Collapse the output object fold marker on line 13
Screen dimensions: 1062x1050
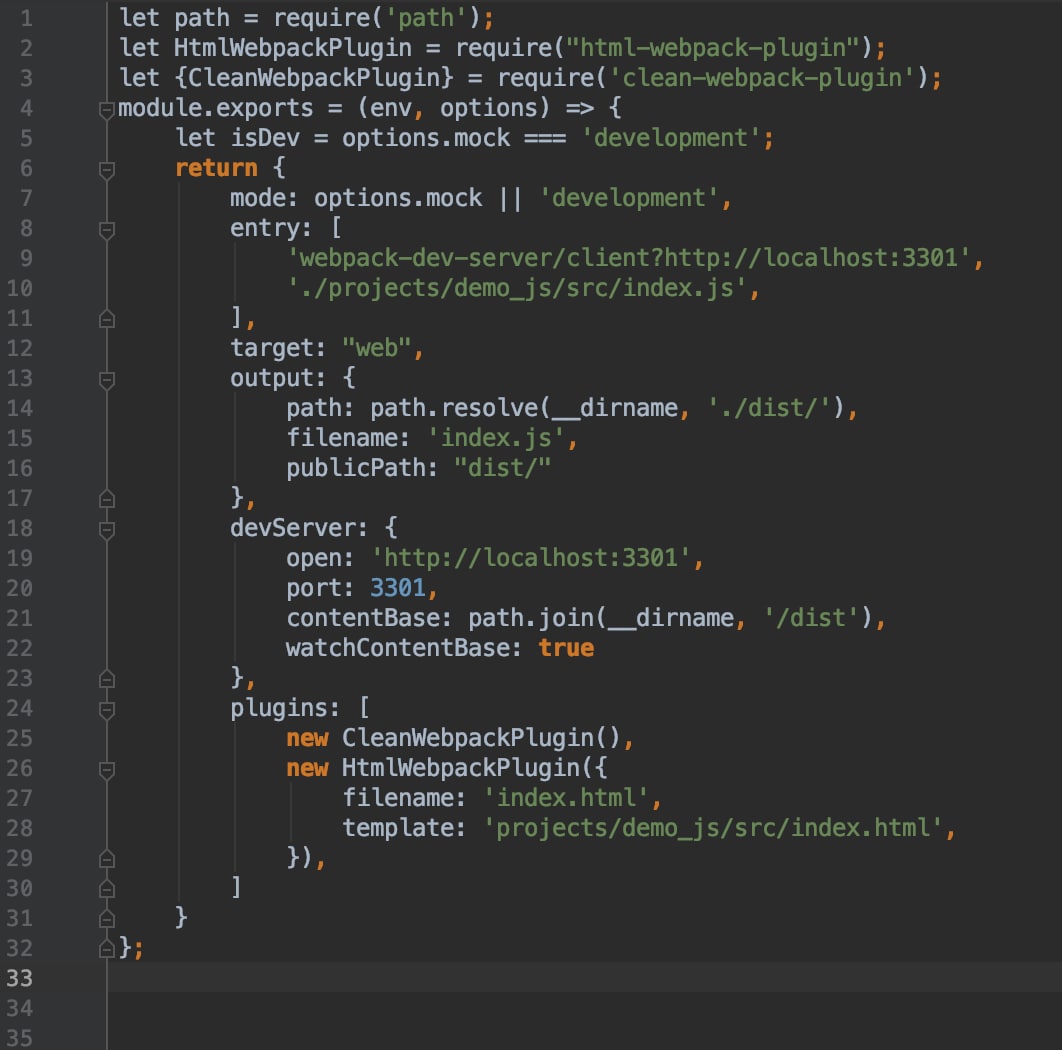coord(106,380)
